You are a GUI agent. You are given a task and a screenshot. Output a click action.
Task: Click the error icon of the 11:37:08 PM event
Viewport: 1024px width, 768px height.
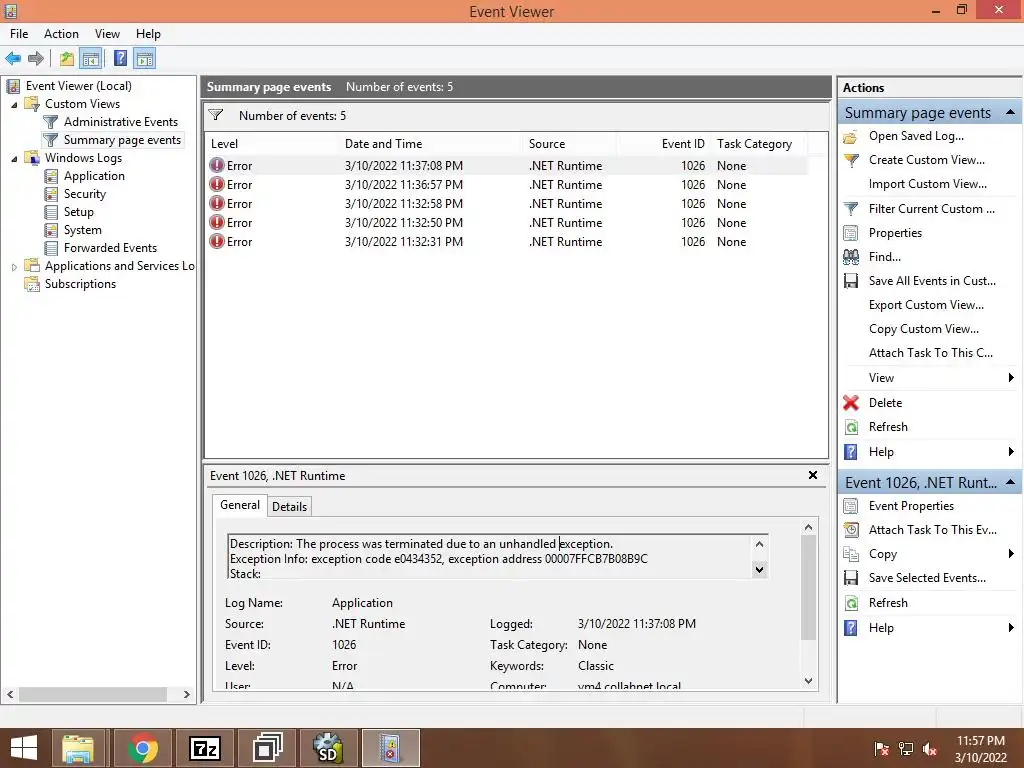coord(217,165)
